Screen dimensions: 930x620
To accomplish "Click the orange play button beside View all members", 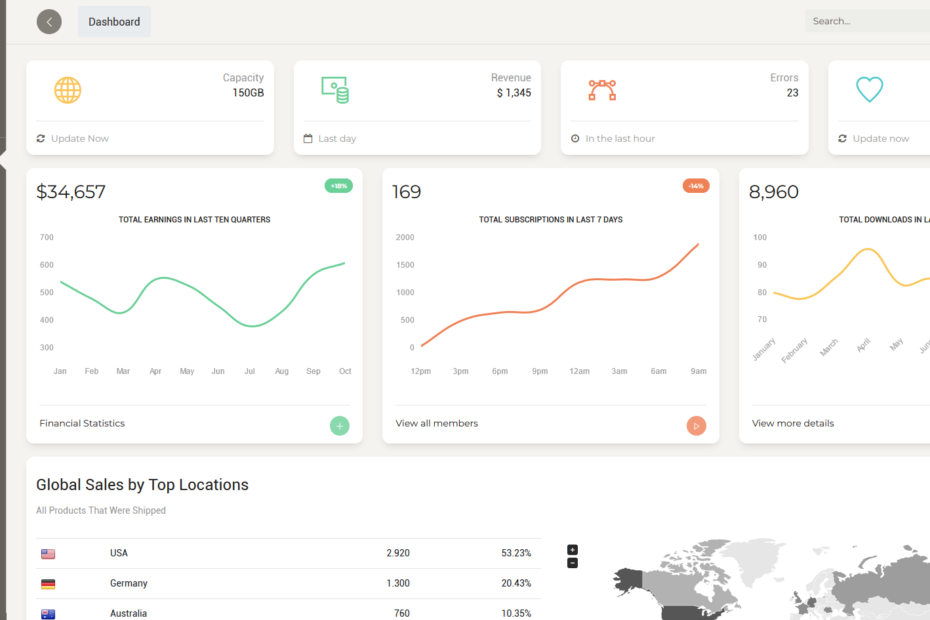I will coord(696,425).
